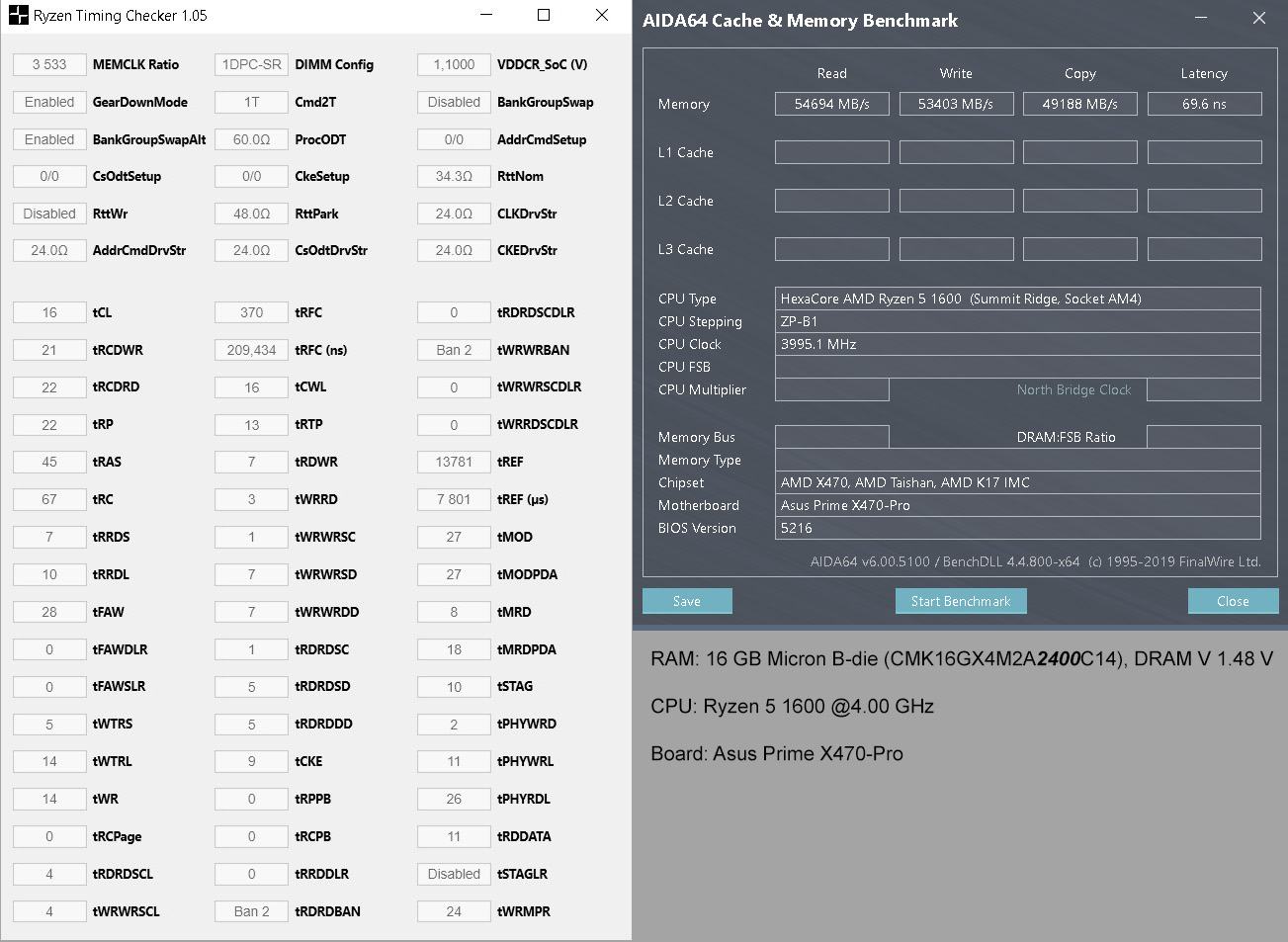Click the CPU Type field in AIDA64
1288x942 pixels.
1017,299
